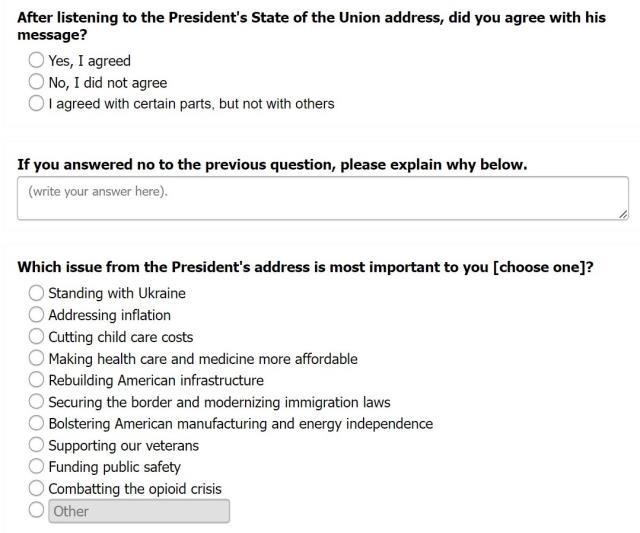Click the "Addressing inflation" label text
The image size is (640, 533).
click(110, 315)
